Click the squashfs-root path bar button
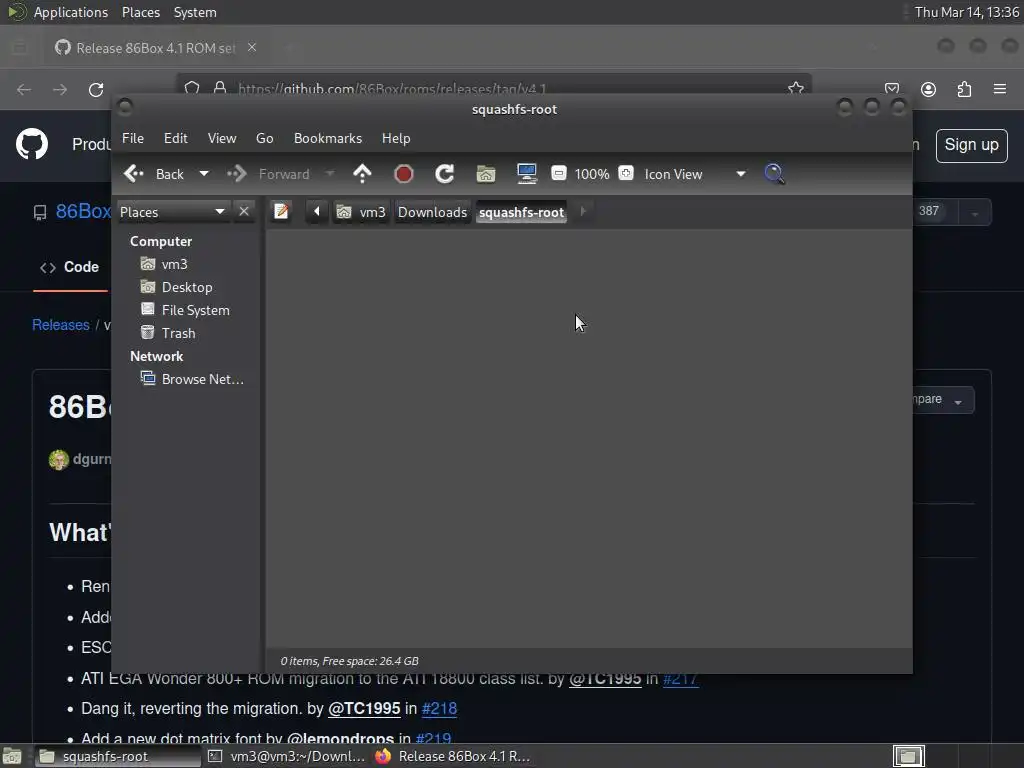The width and height of the screenshot is (1024, 768). pyautogui.click(x=521, y=212)
